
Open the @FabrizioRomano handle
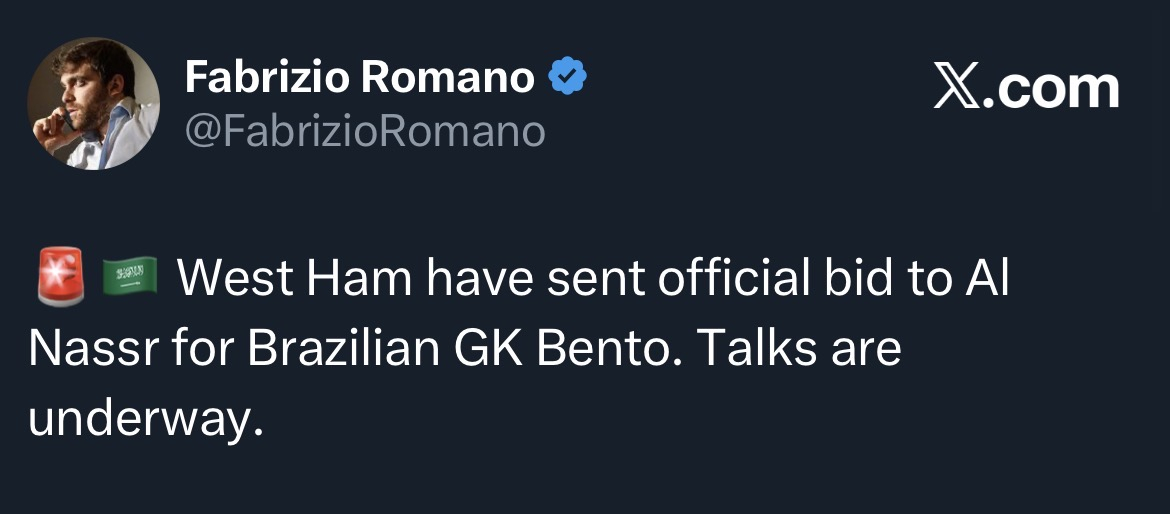(365, 131)
